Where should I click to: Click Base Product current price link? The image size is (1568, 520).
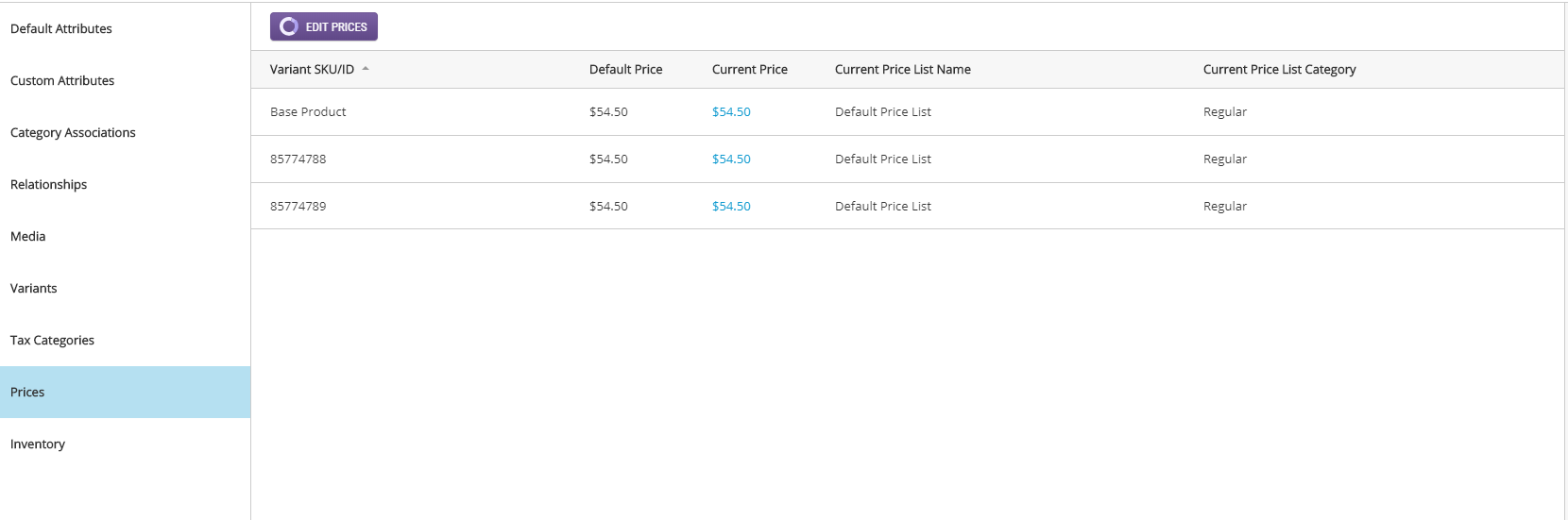(731, 112)
